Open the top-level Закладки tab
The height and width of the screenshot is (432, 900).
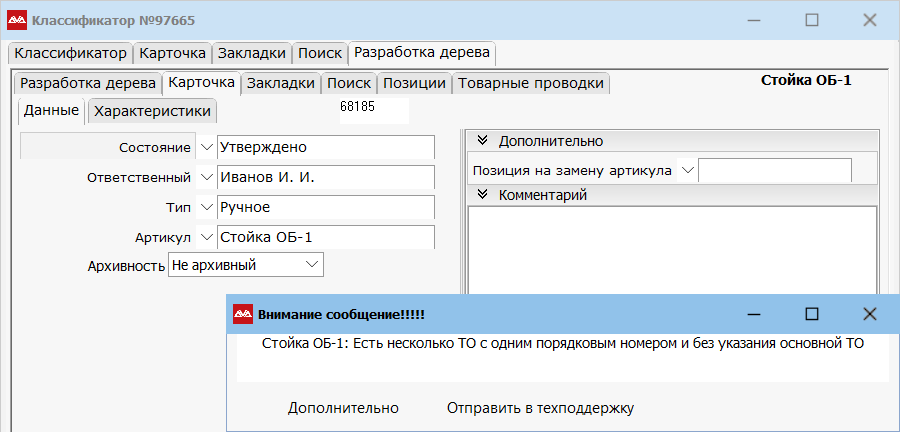point(252,52)
